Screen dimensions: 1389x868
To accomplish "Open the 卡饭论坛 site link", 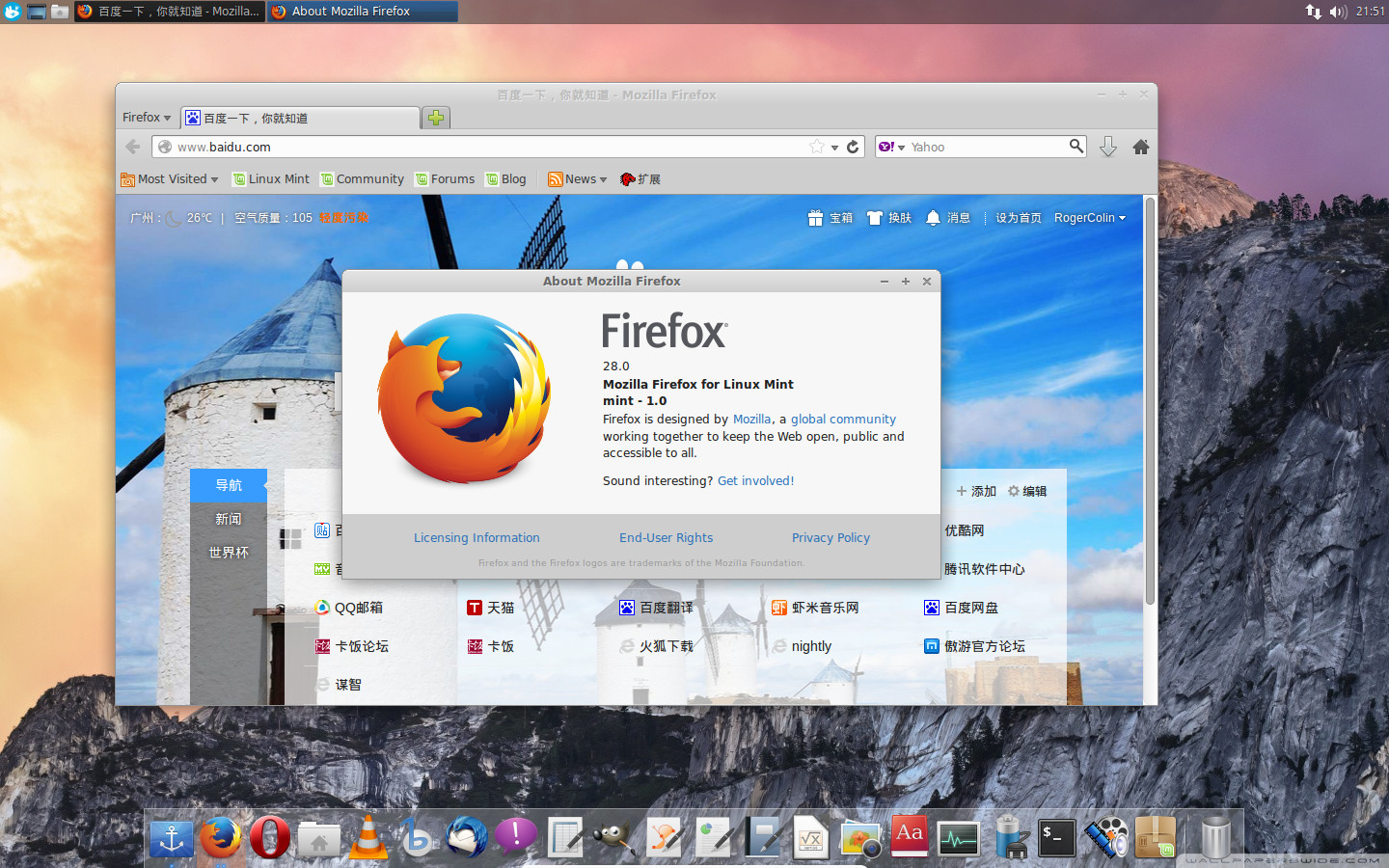I will click(x=352, y=646).
